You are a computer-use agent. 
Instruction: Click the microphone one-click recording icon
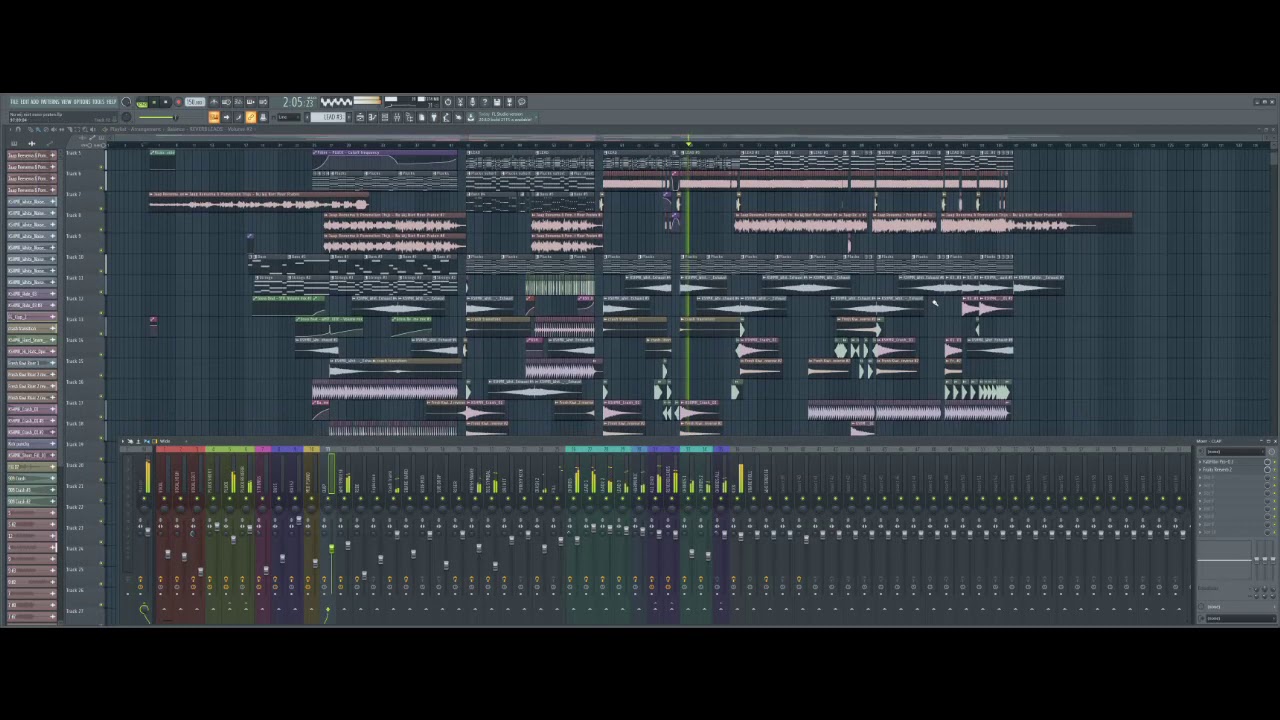tap(472, 102)
